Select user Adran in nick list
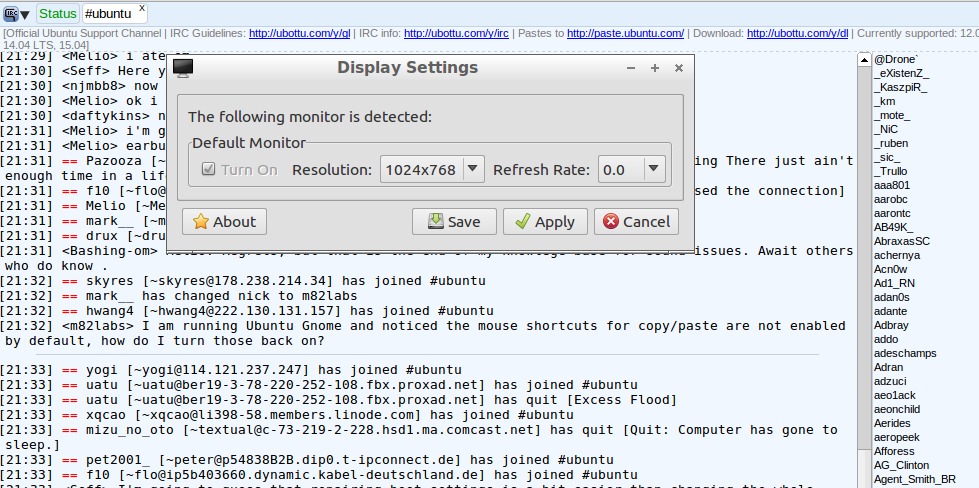 pos(889,368)
